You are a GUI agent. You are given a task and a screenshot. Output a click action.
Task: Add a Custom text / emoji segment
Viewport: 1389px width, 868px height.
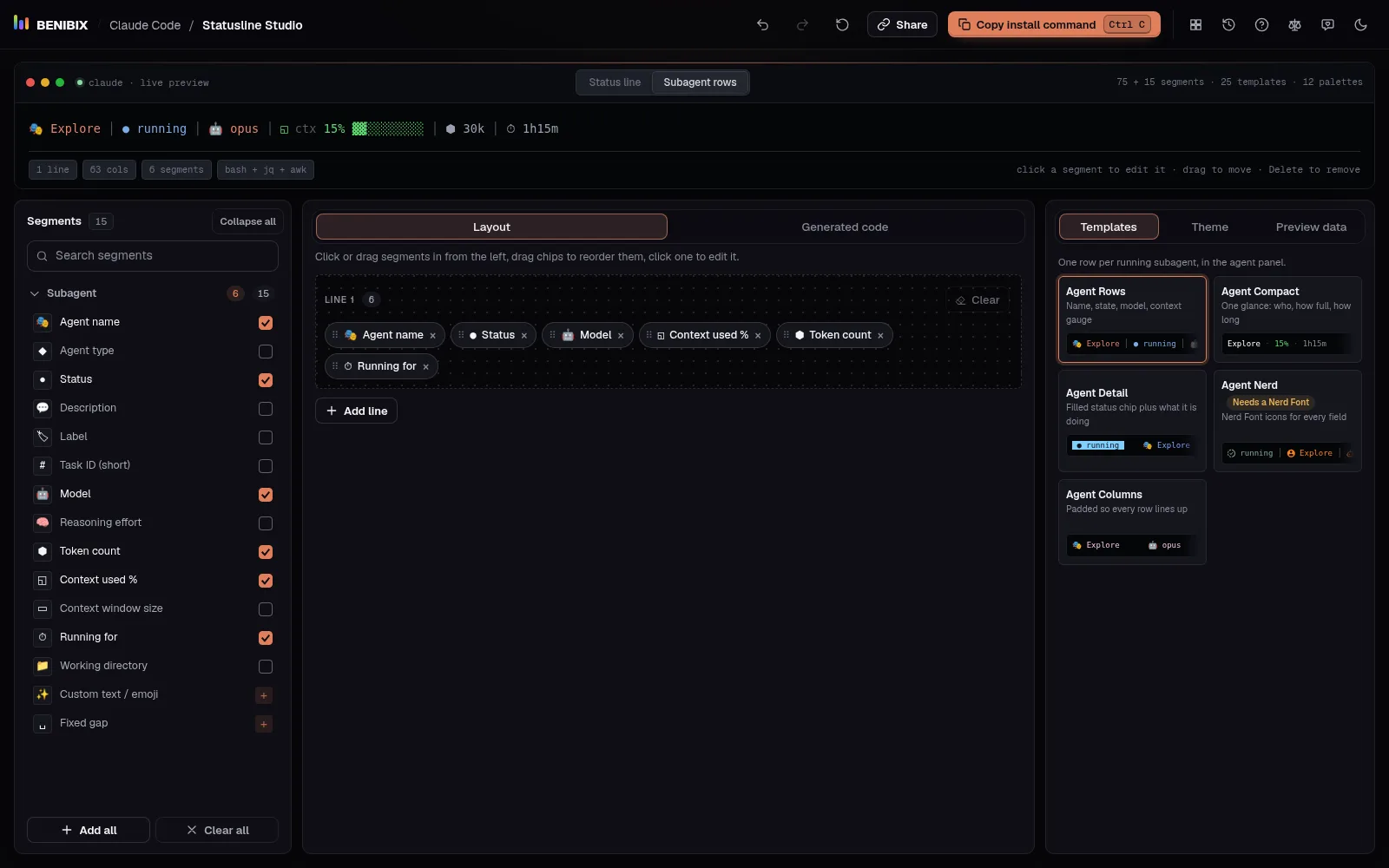[x=265, y=695]
